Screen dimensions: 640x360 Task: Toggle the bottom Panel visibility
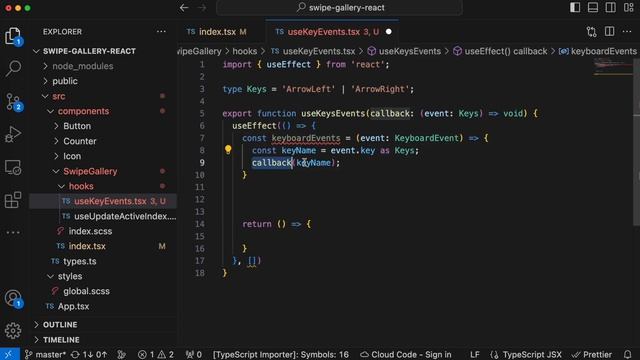593,7
